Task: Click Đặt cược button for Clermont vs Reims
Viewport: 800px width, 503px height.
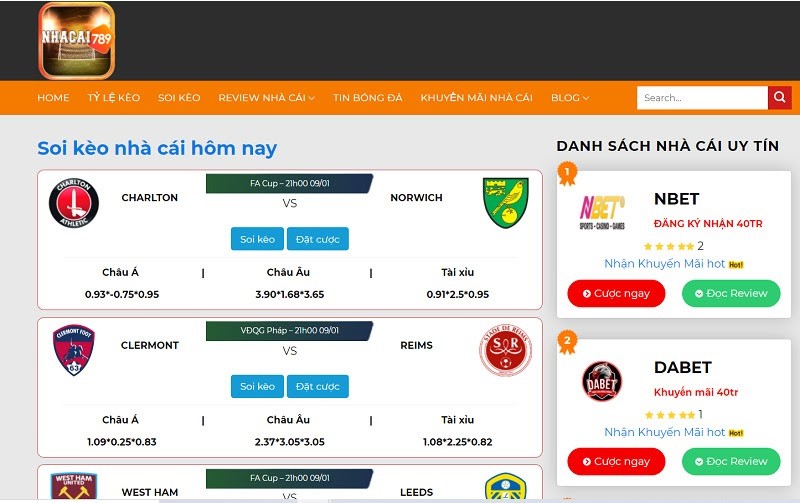Action: click(x=318, y=386)
